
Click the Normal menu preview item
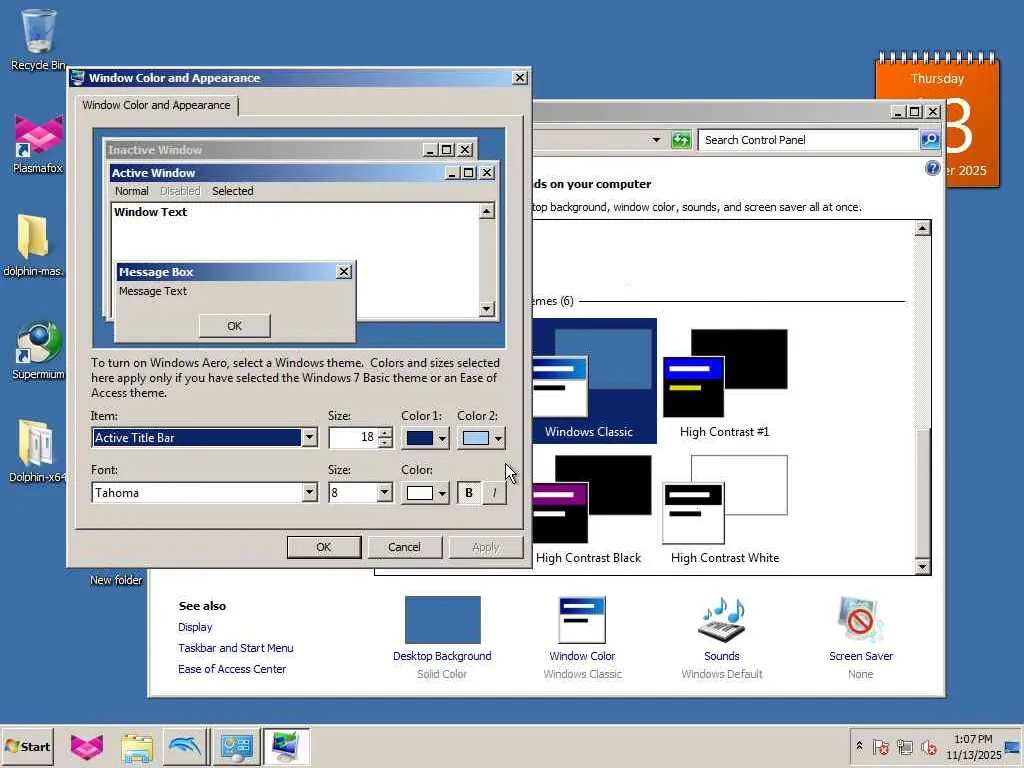click(x=131, y=191)
